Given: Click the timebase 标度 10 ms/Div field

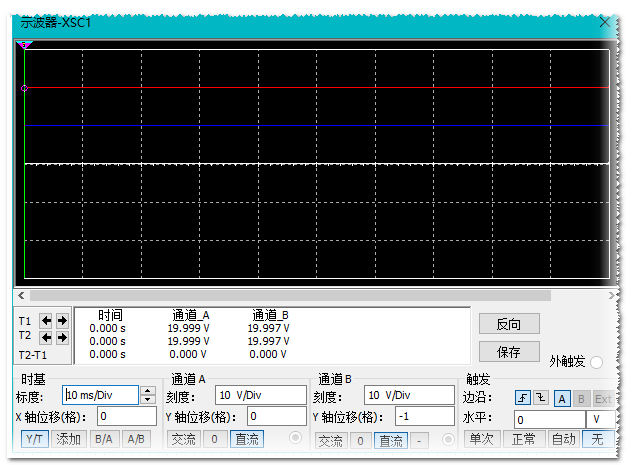Looking at the screenshot, I should (x=101, y=395).
